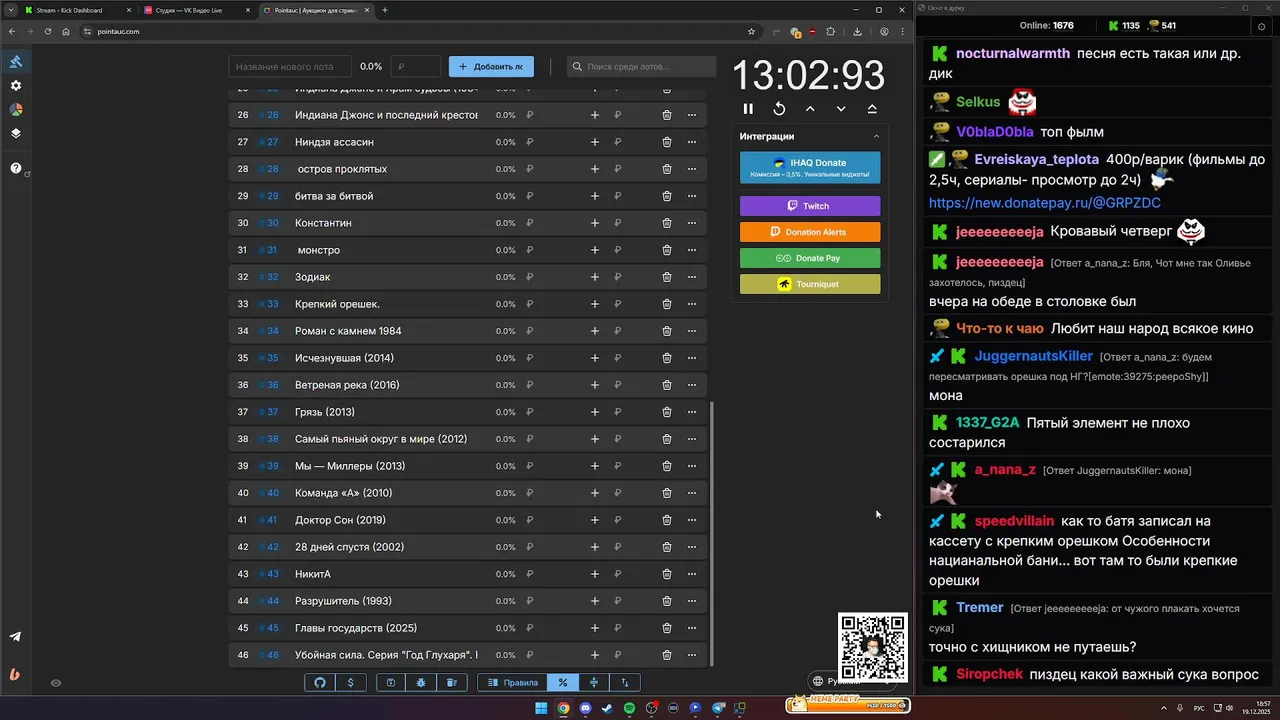This screenshot has width=1280, height=720.
Task: Open the auction hammer sidebar icon
Action: 16,62
